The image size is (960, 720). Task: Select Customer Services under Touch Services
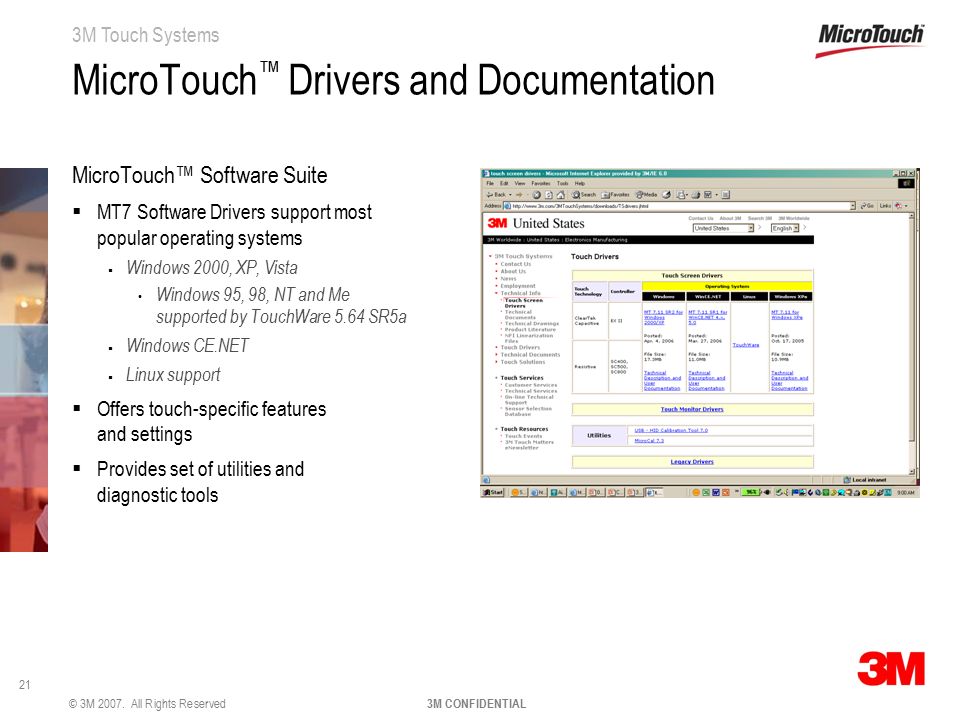[x=531, y=385]
